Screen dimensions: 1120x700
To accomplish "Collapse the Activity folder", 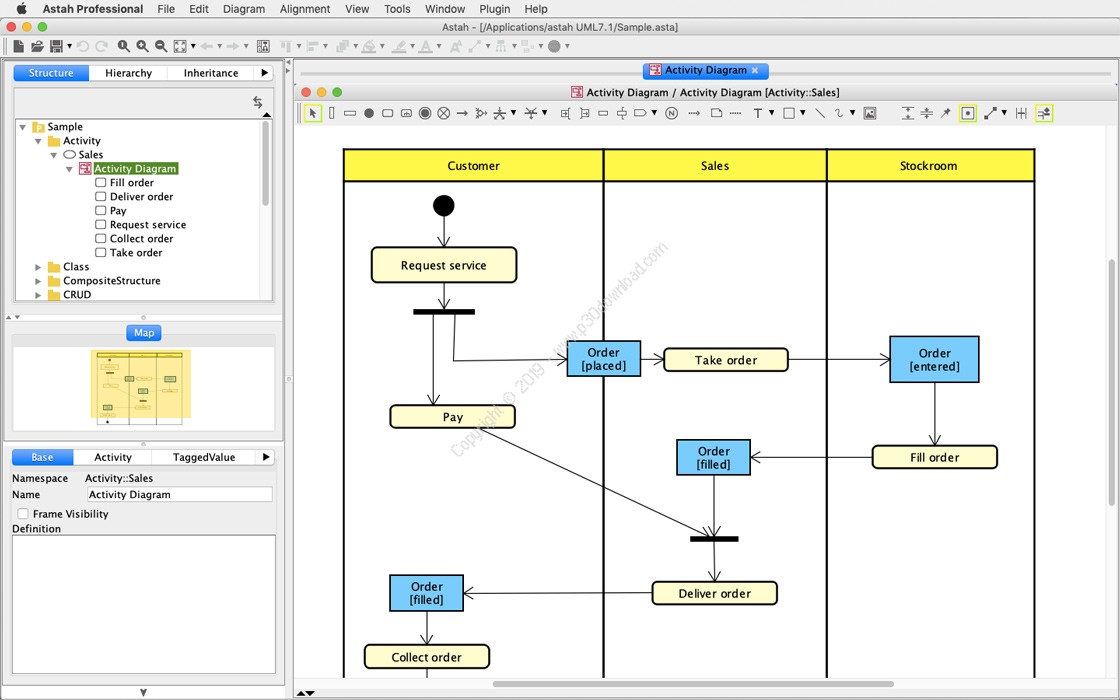I will (x=39, y=141).
